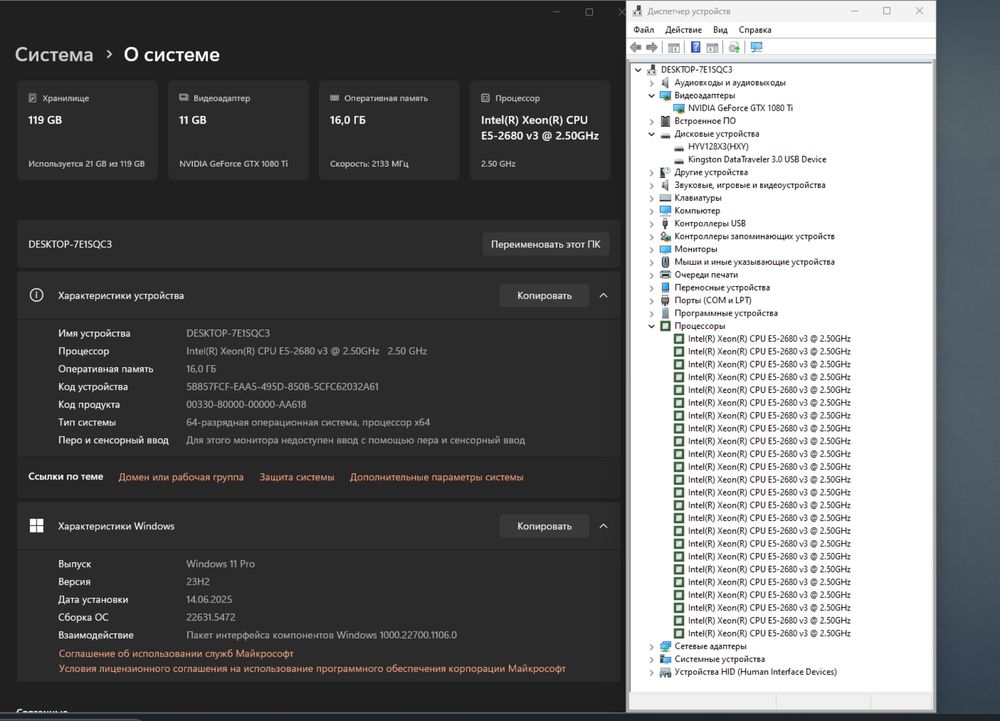
Task: Click the Windows logo beside Характеристики Windows
Action: (x=36, y=526)
